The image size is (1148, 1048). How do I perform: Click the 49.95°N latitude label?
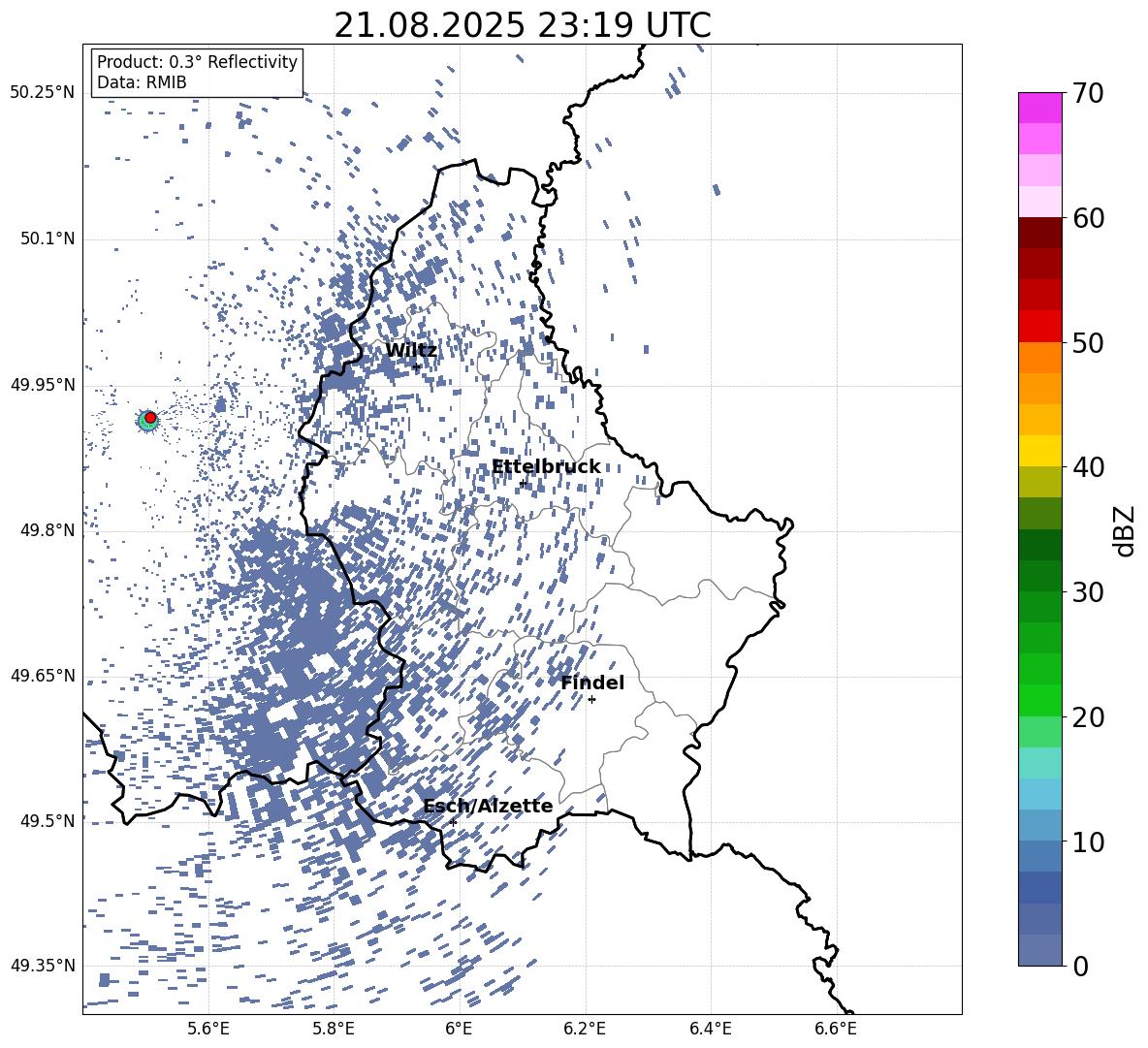tap(43, 384)
